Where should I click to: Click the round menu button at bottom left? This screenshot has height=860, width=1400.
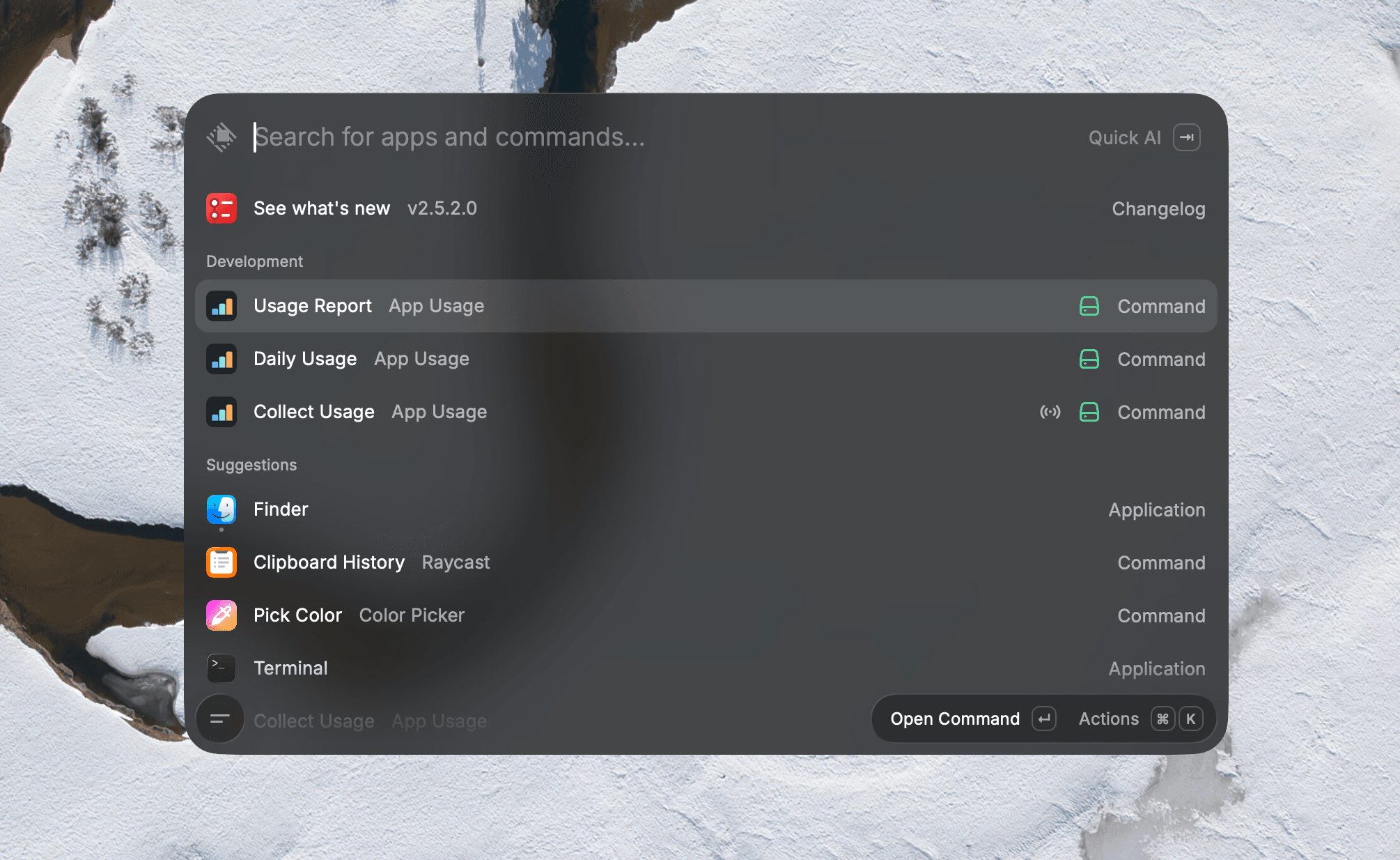click(220, 719)
